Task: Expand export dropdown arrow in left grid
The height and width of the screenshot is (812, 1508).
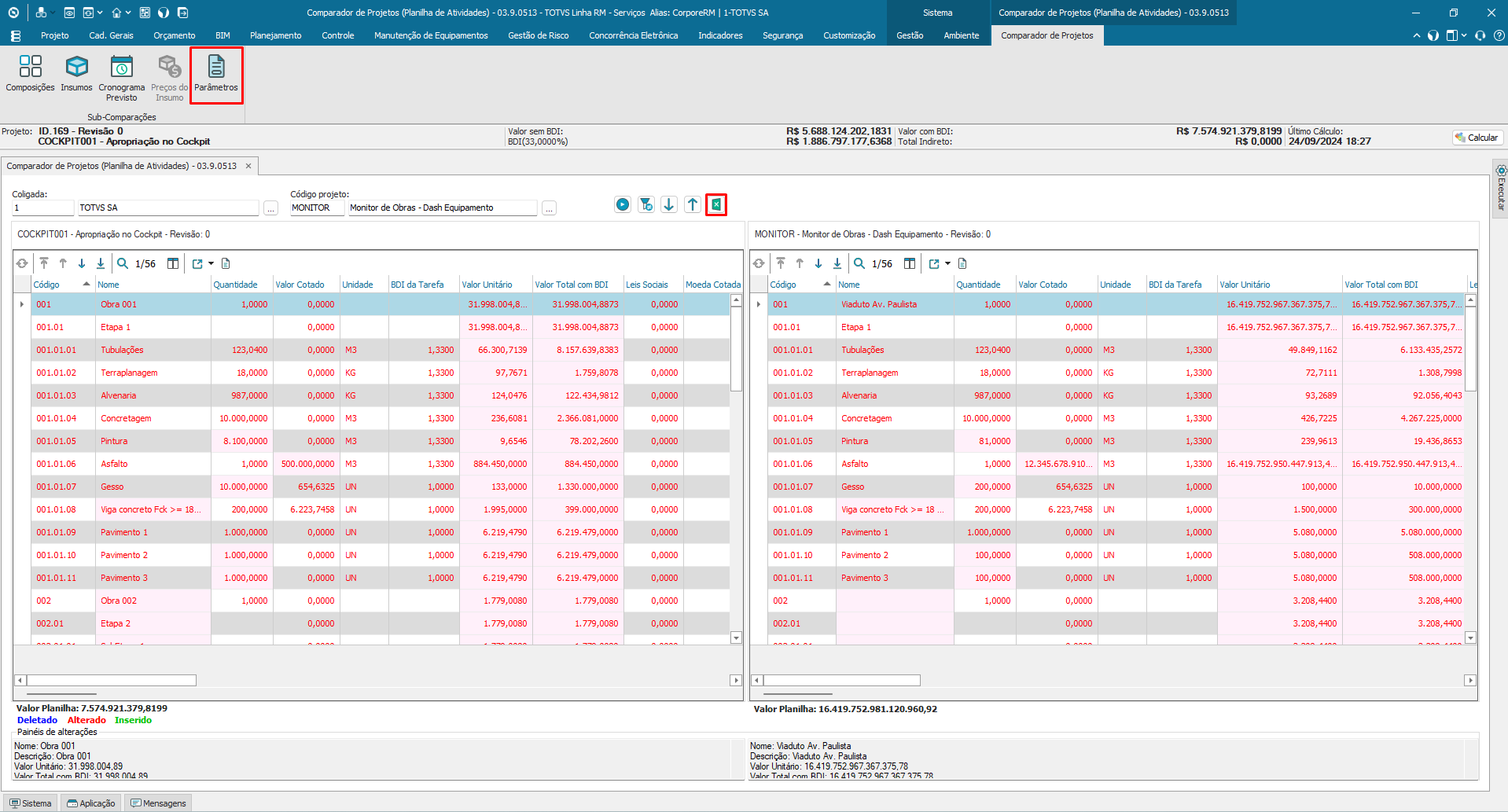Action: [211, 263]
